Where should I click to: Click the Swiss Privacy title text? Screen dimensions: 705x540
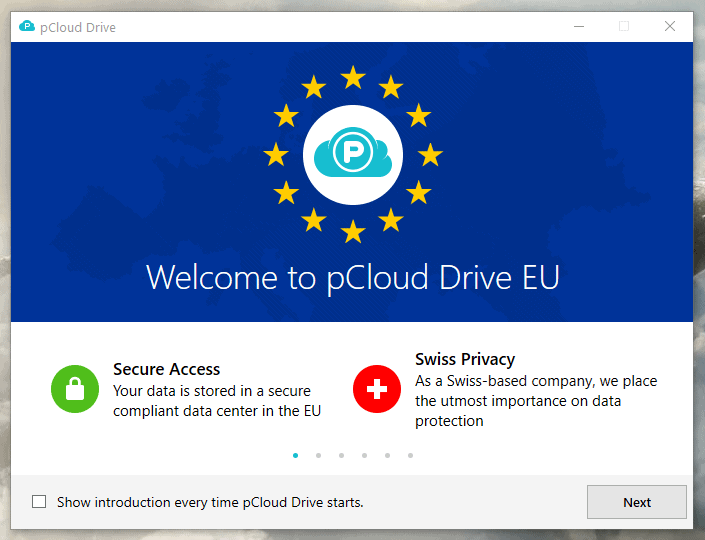(x=465, y=359)
